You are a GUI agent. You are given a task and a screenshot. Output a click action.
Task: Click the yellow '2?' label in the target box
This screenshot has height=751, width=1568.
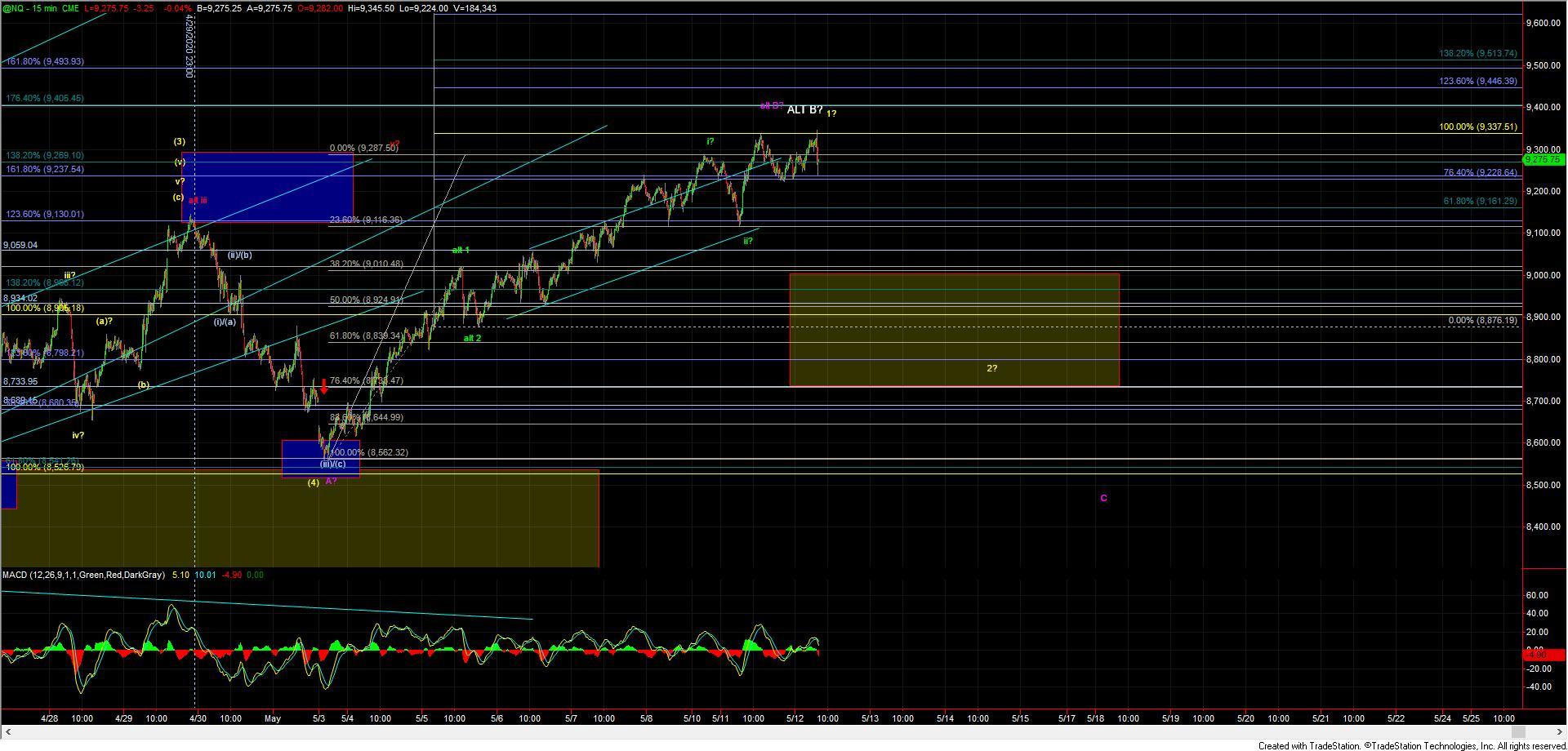point(991,368)
